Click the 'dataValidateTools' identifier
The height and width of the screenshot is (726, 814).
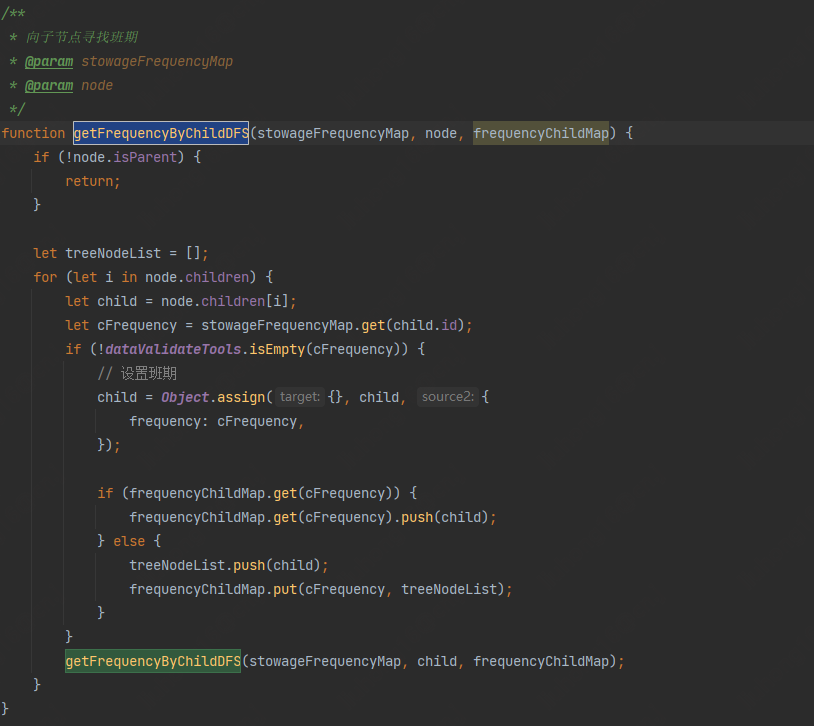click(173, 349)
